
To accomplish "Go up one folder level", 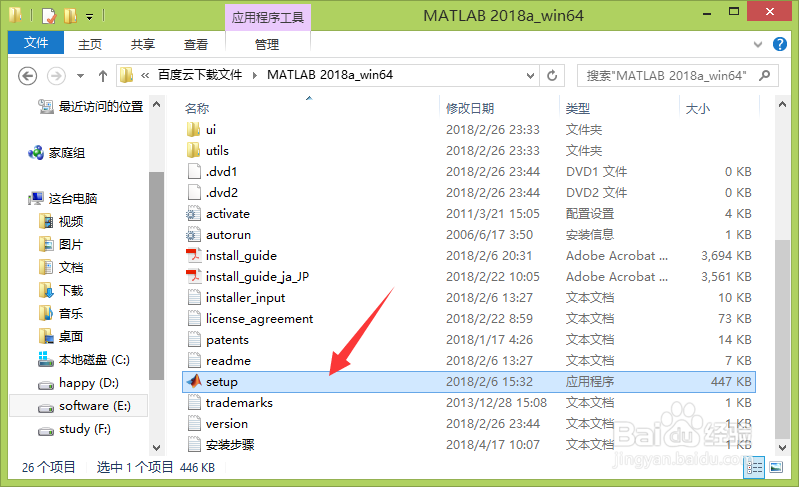I will coord(103,76).
